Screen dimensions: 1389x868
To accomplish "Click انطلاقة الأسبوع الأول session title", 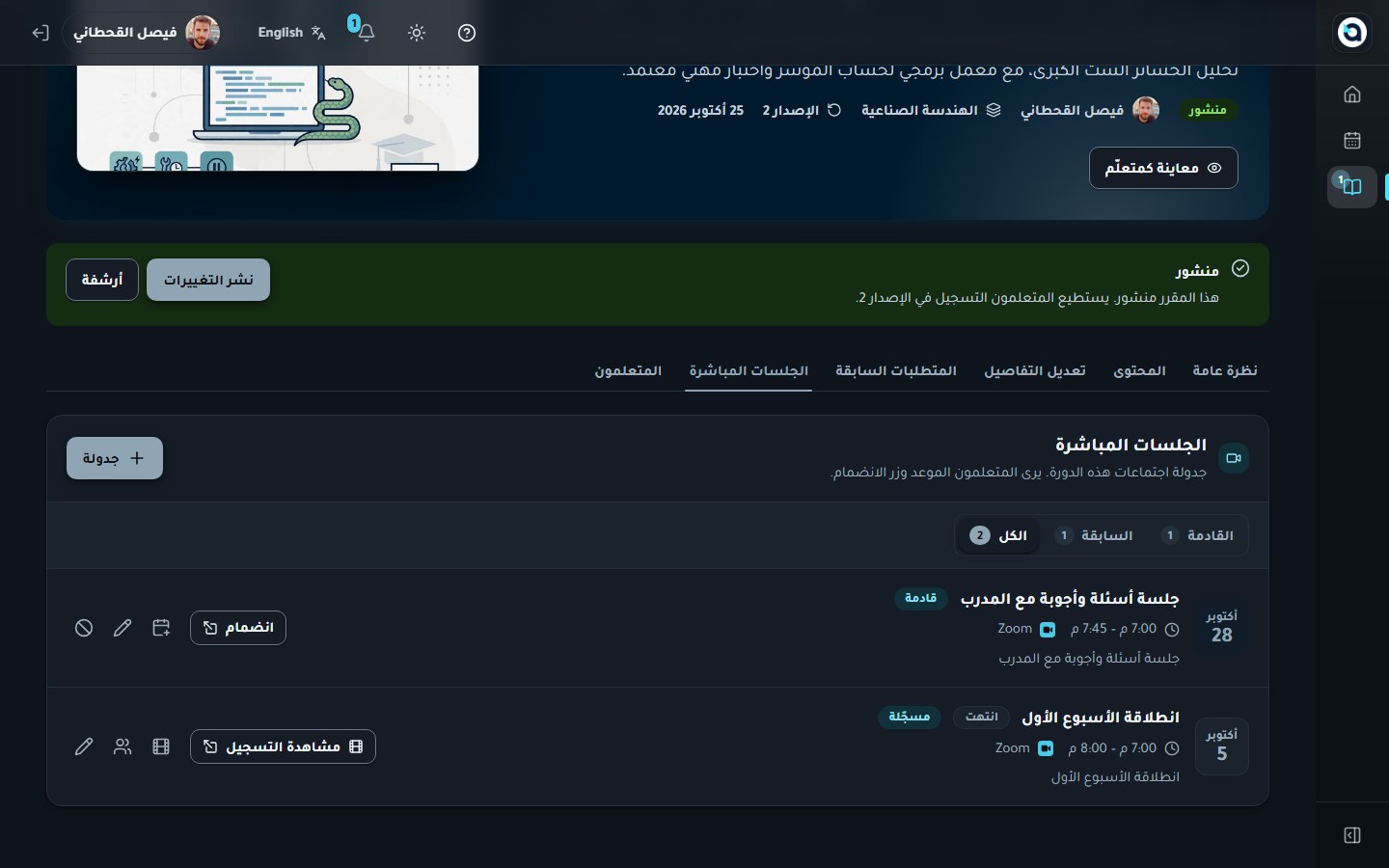I will click(1101, 718).
